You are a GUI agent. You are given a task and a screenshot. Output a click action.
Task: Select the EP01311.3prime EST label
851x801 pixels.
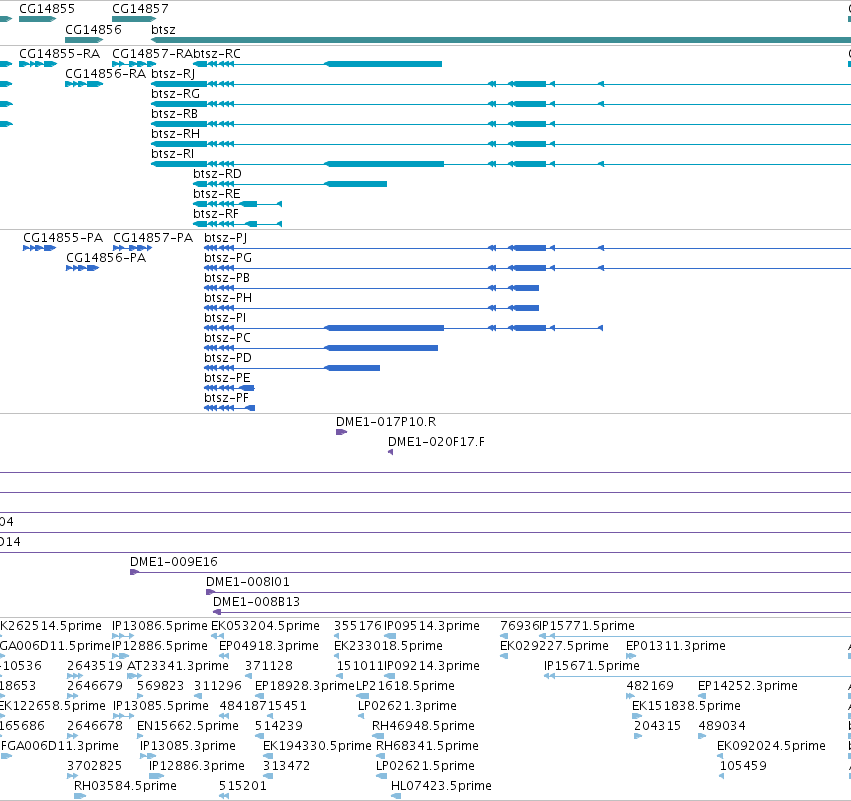point(676,646)
